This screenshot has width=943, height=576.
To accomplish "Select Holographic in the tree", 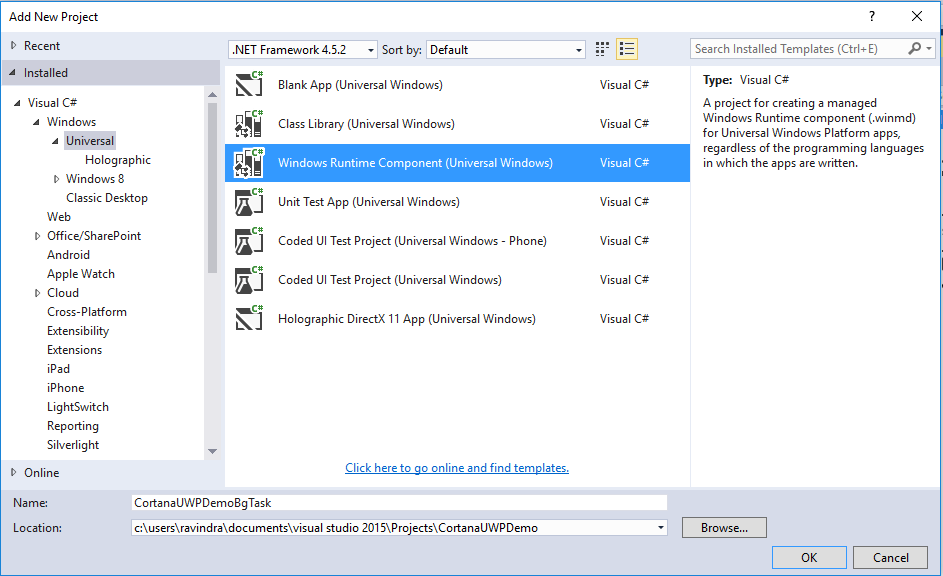I will point(118,160).
